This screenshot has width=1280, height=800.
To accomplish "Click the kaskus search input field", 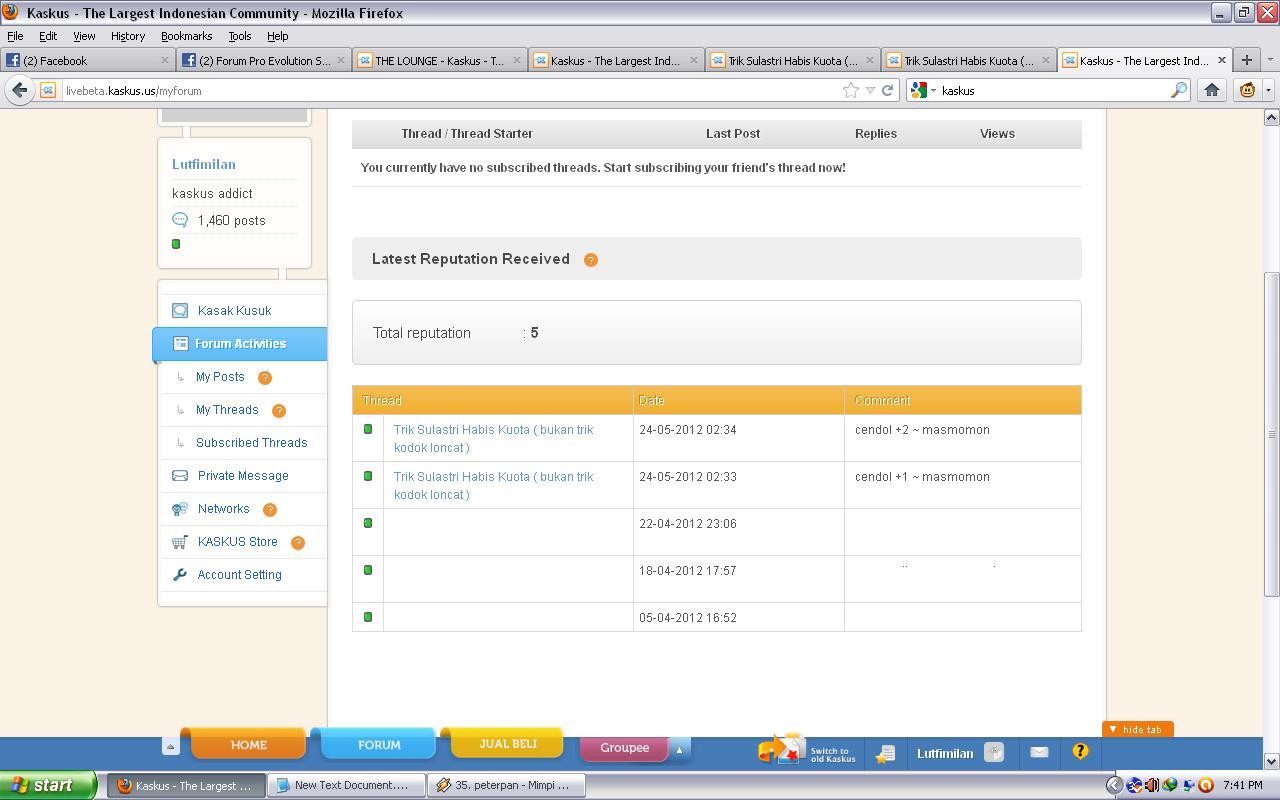I will point(1053,90).
